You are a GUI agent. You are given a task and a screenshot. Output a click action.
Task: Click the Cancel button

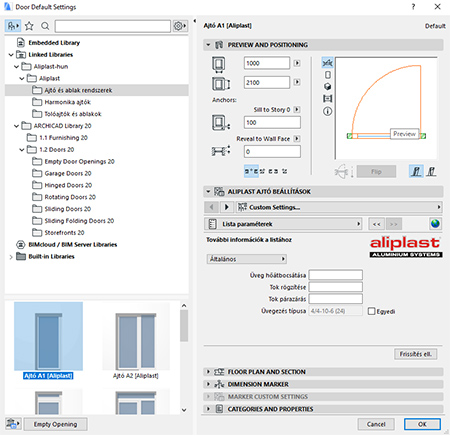376,424
